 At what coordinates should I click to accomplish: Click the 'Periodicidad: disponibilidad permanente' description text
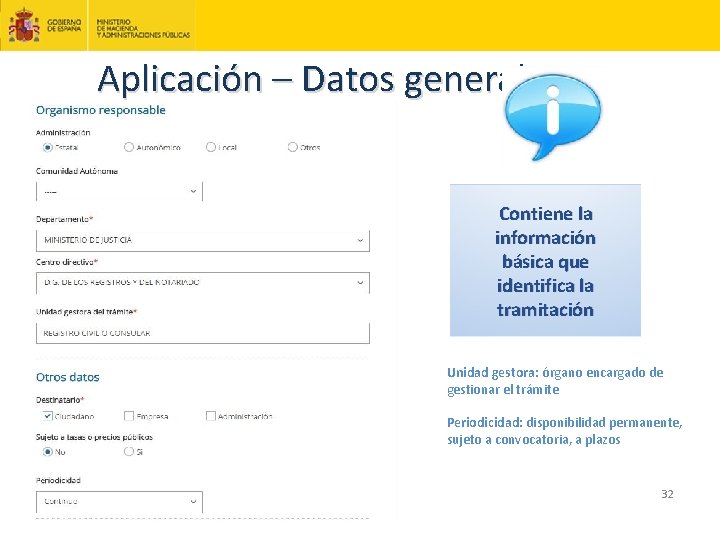tap(564, 431)
